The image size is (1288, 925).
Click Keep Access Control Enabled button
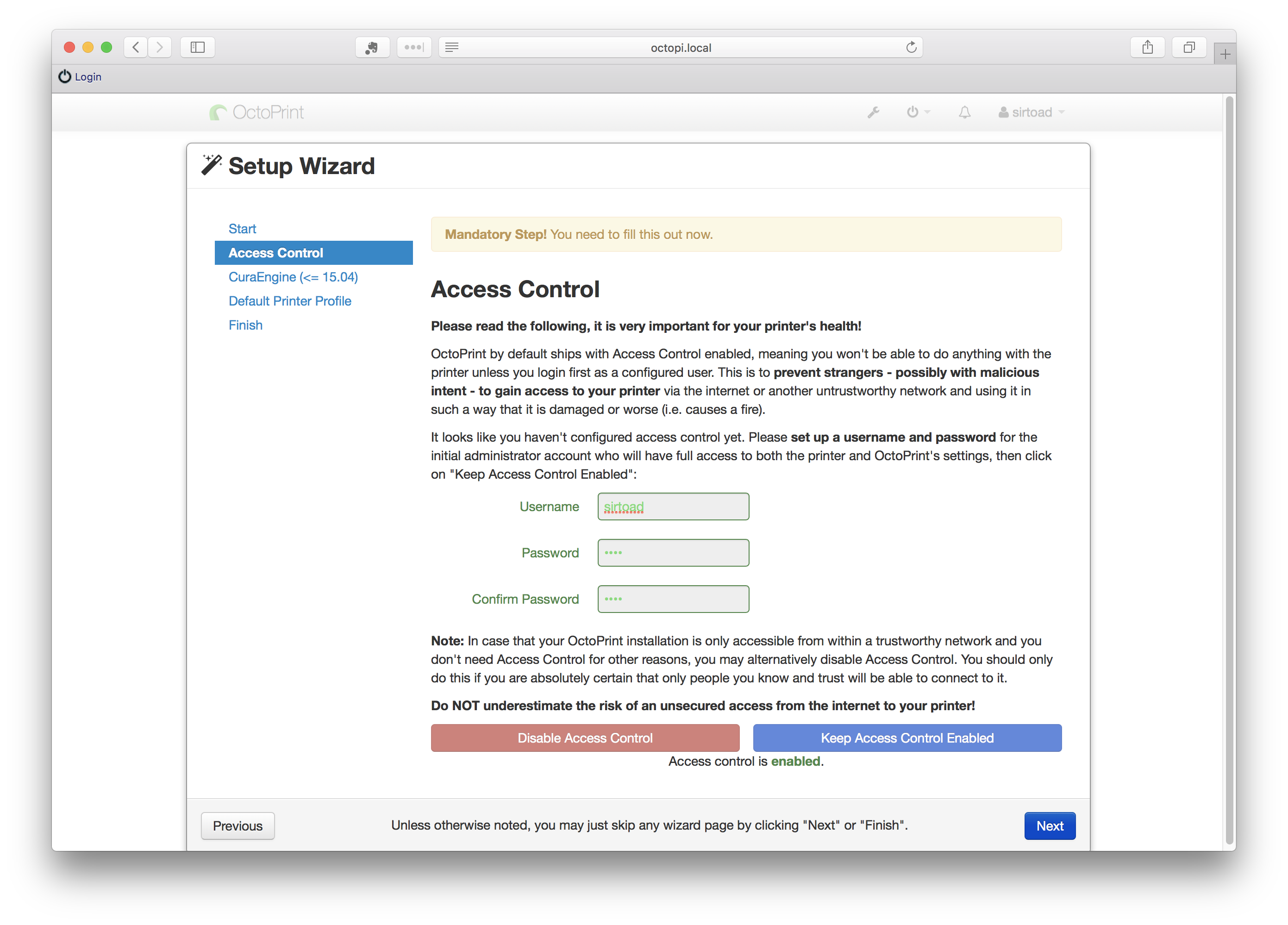(x=907, y=738)
